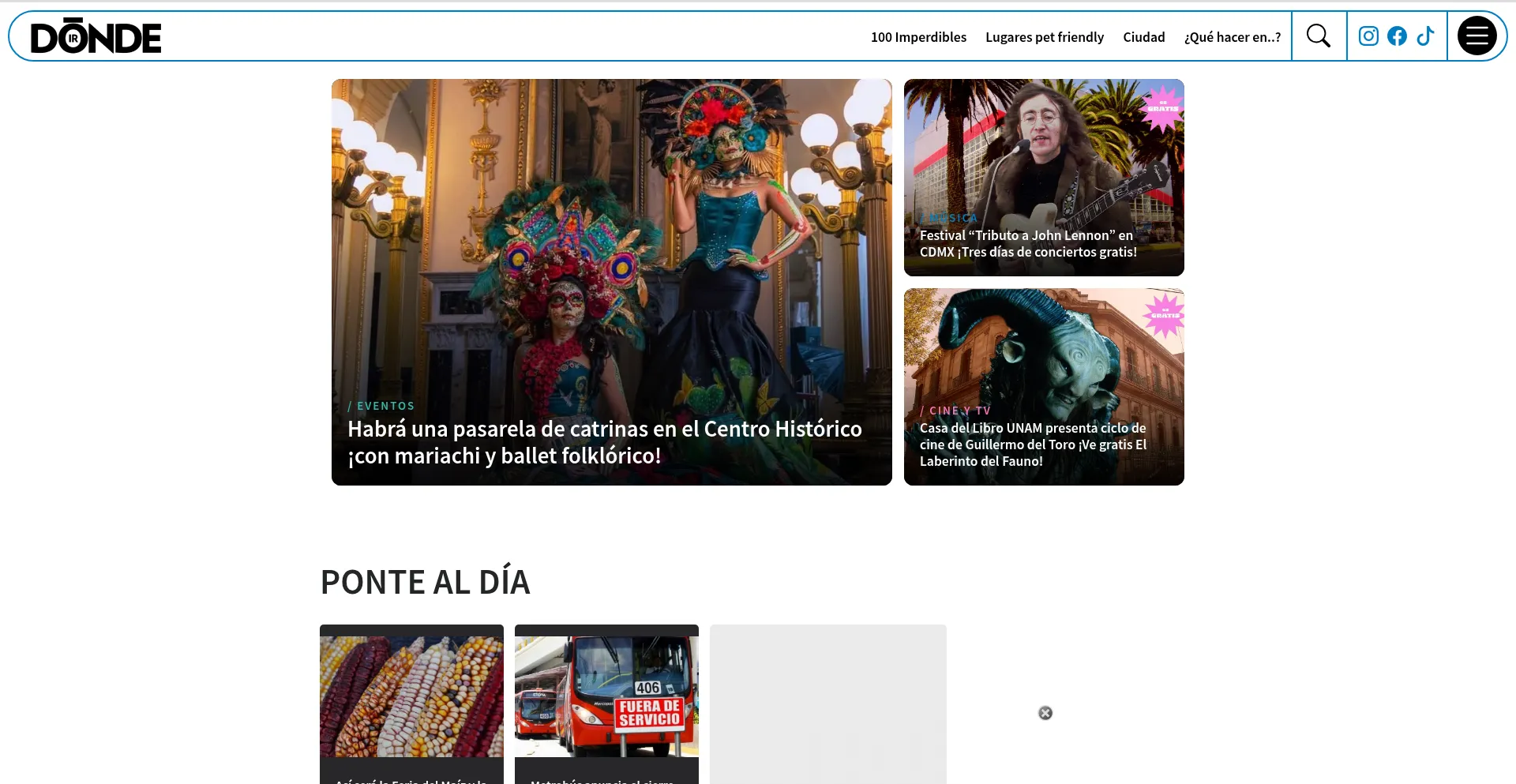
Task: Open Casa del Libro UNAM cine article
Action: click(1033, 445)
